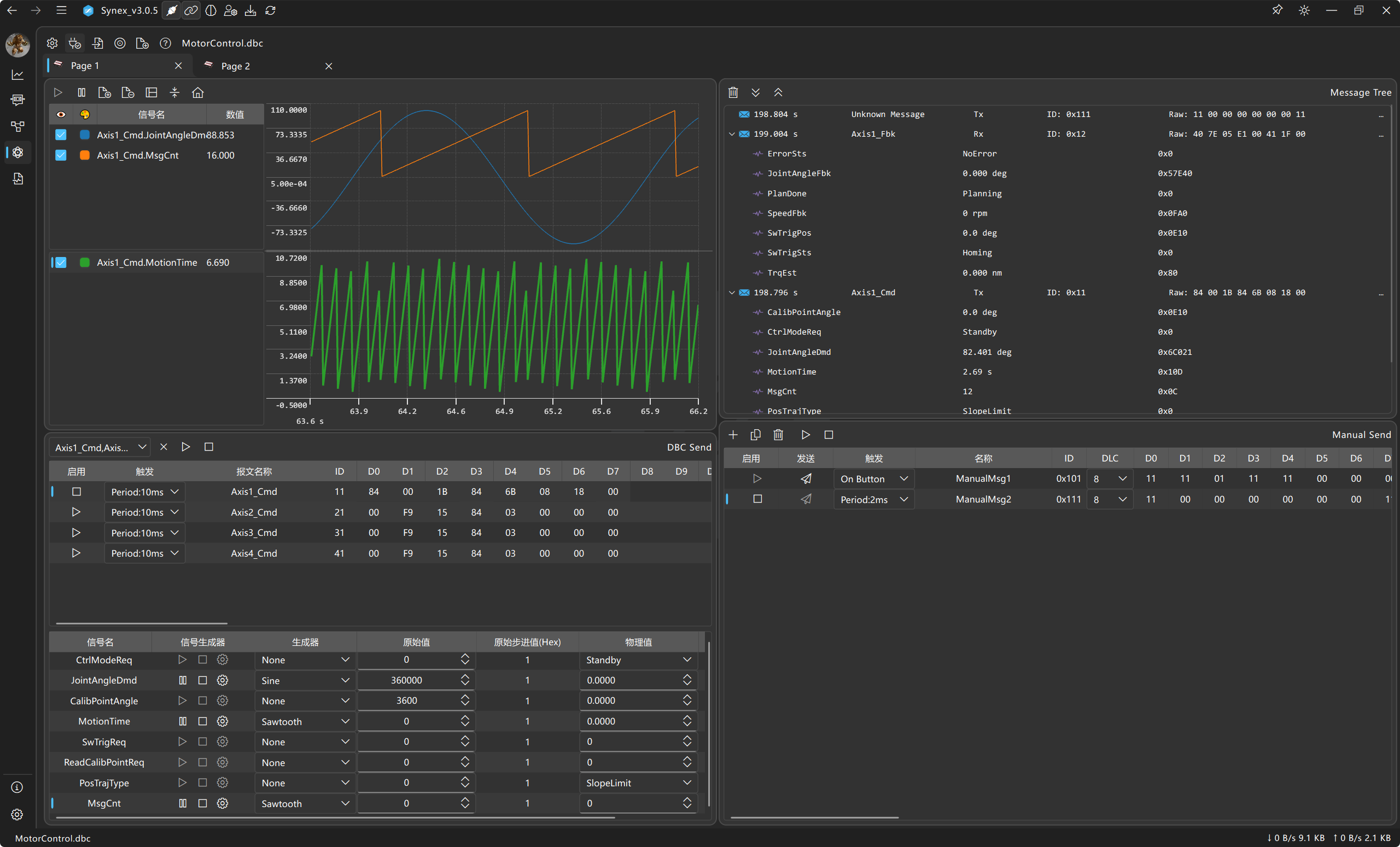Collapse the Axis1_Fbk message tree node
1400x847 pixels.
732,134
